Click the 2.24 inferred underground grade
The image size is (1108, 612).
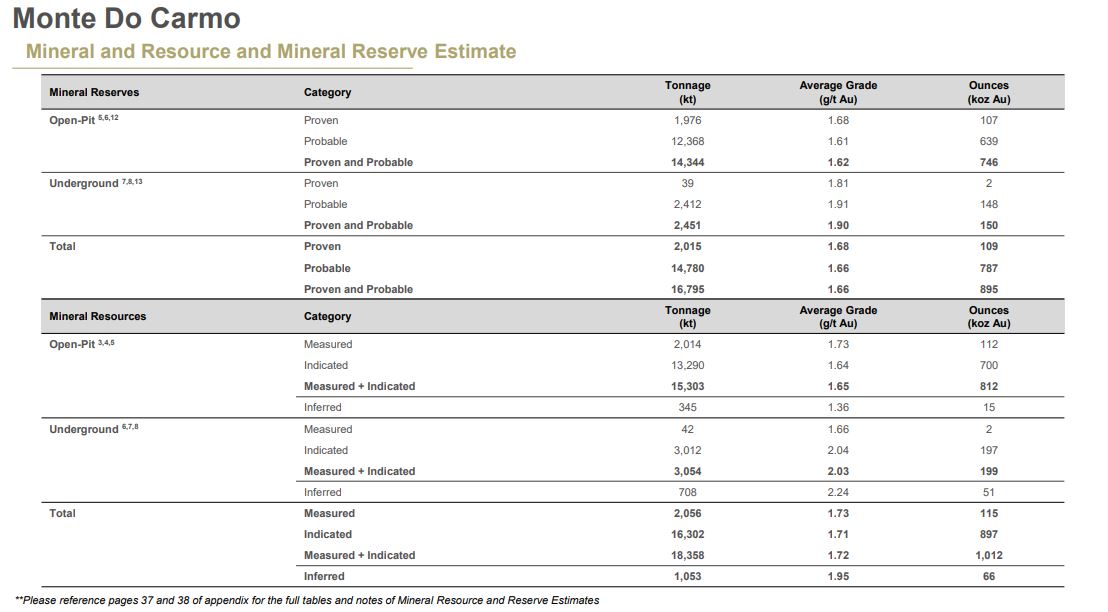click(x=838, y=493)
